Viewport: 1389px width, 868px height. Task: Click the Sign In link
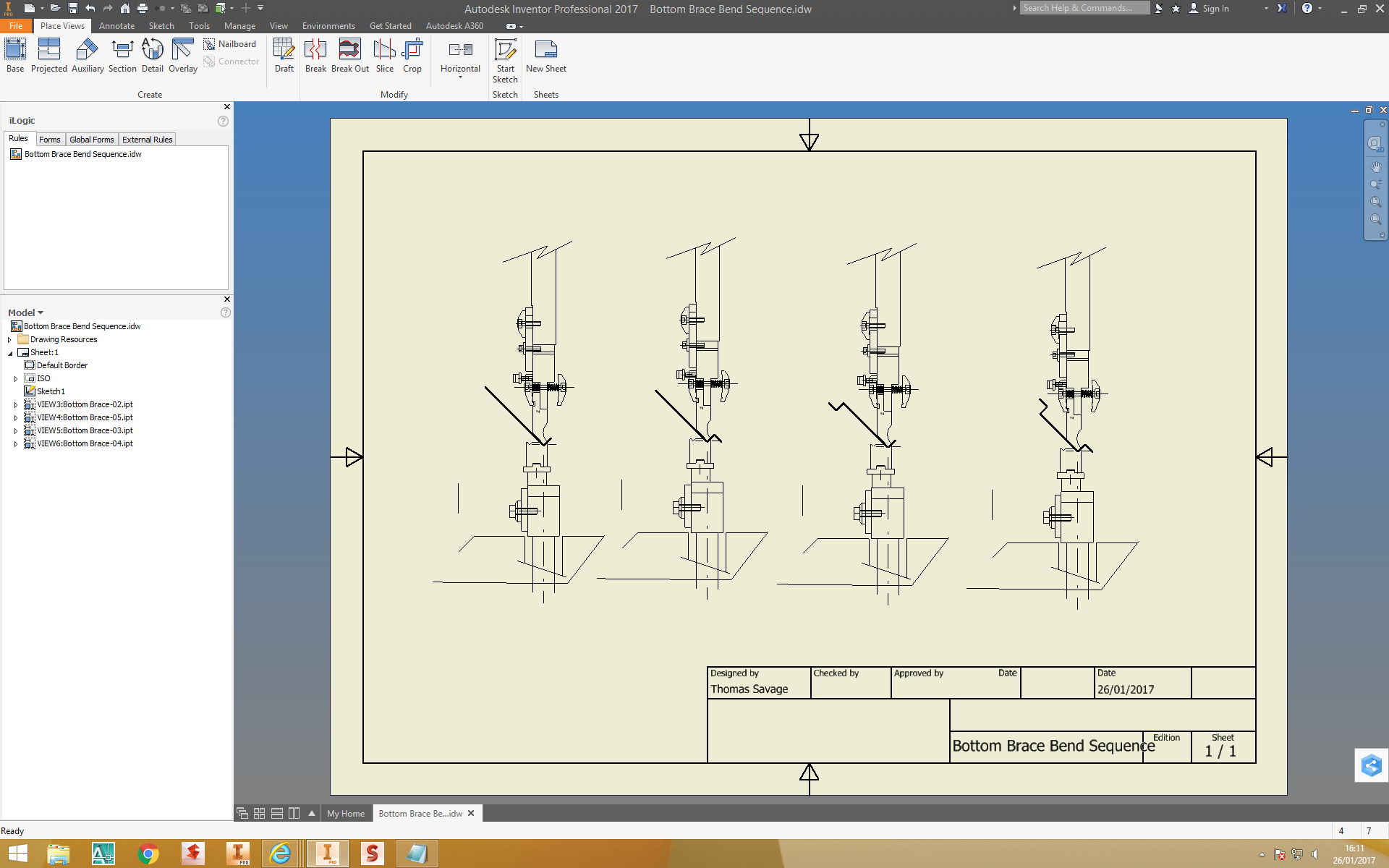(x=1215, y=9)
